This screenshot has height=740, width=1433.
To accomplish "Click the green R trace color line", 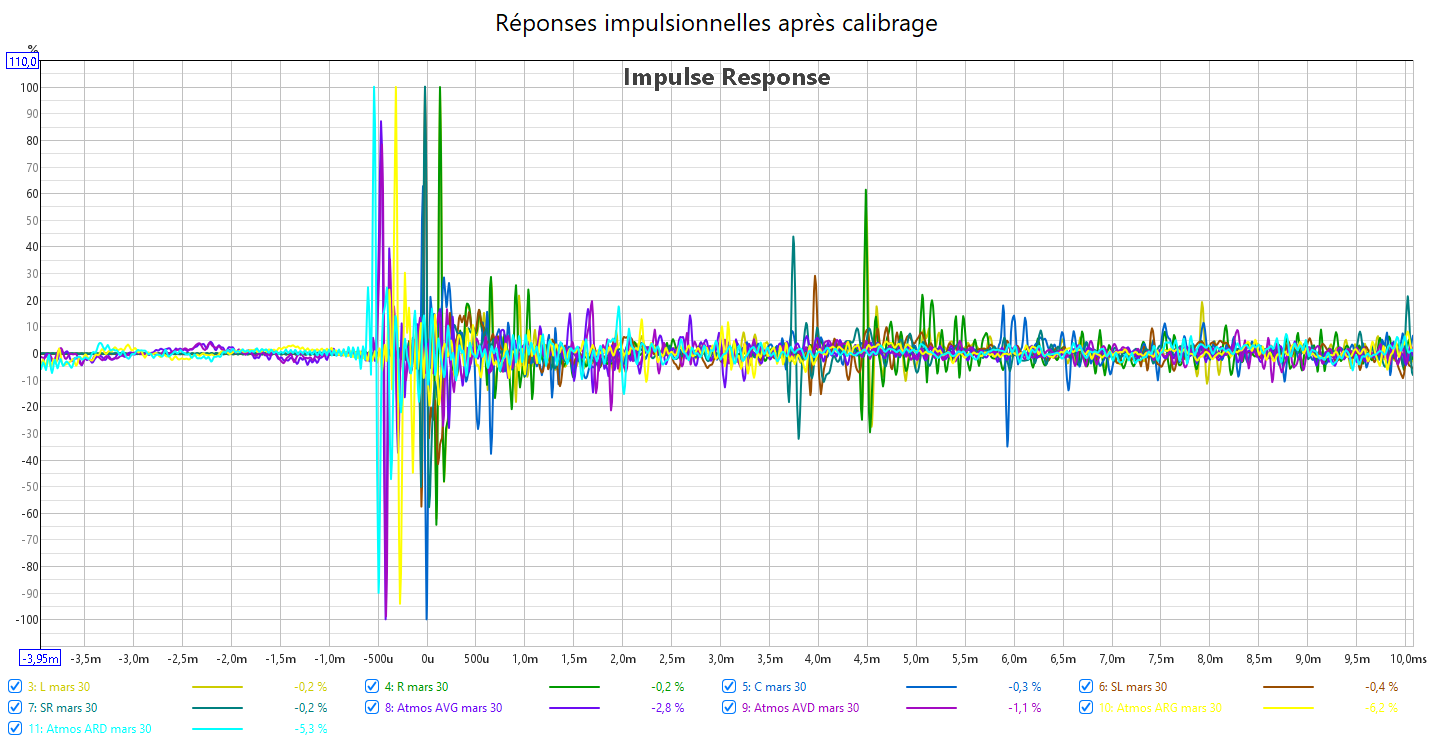I will 574,687.
